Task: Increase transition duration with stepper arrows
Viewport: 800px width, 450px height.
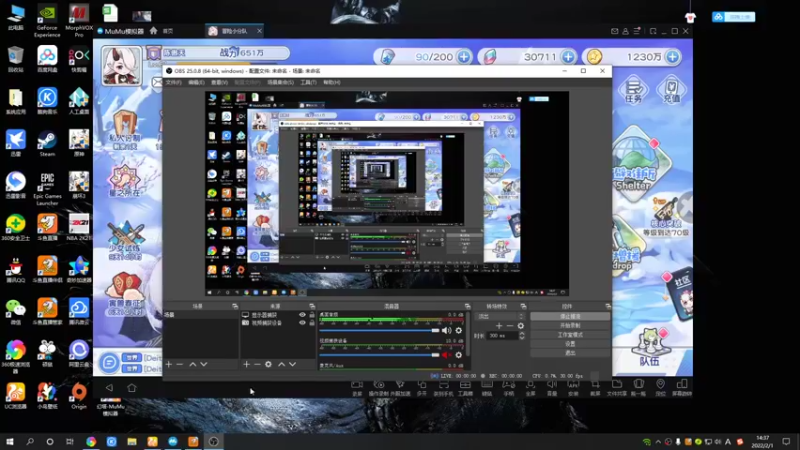Action: coord(522,333)
